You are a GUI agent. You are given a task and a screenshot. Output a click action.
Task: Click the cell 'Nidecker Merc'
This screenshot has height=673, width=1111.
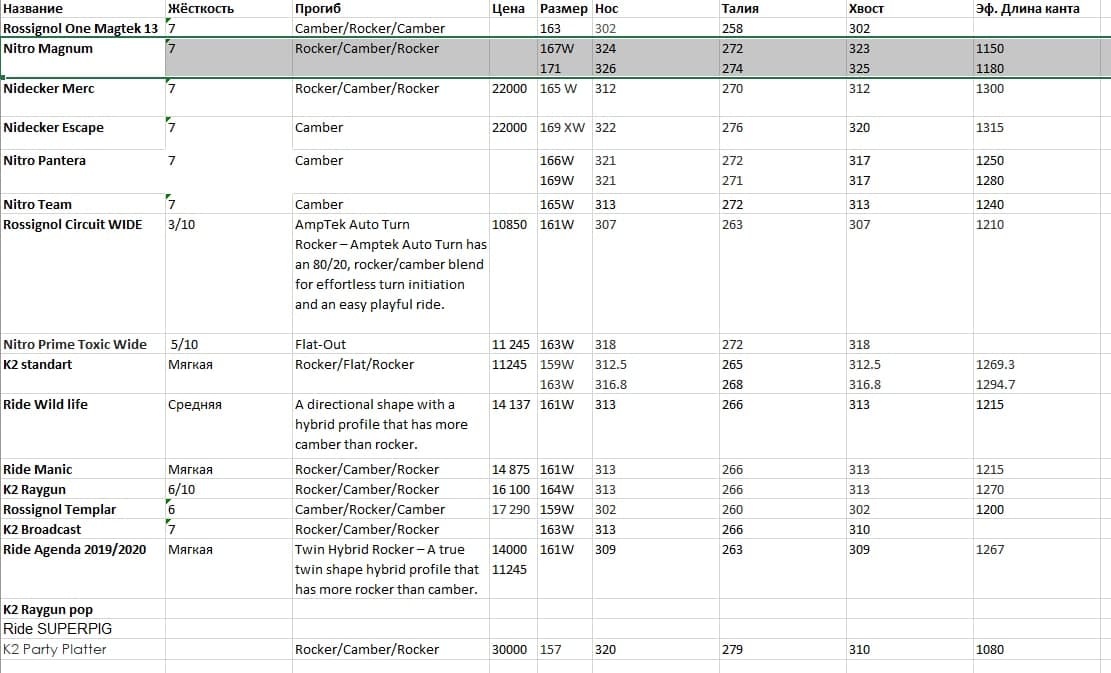pyautogui.click(x=83, y=97)
